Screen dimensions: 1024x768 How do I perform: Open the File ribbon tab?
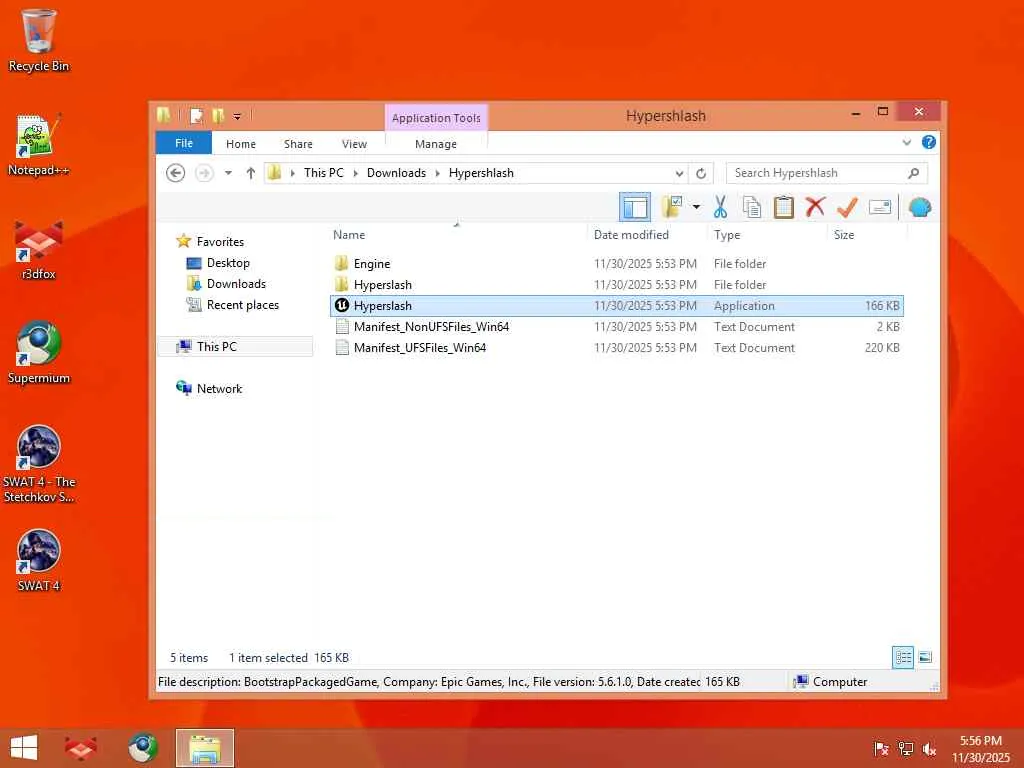click(x=184, y=143)
